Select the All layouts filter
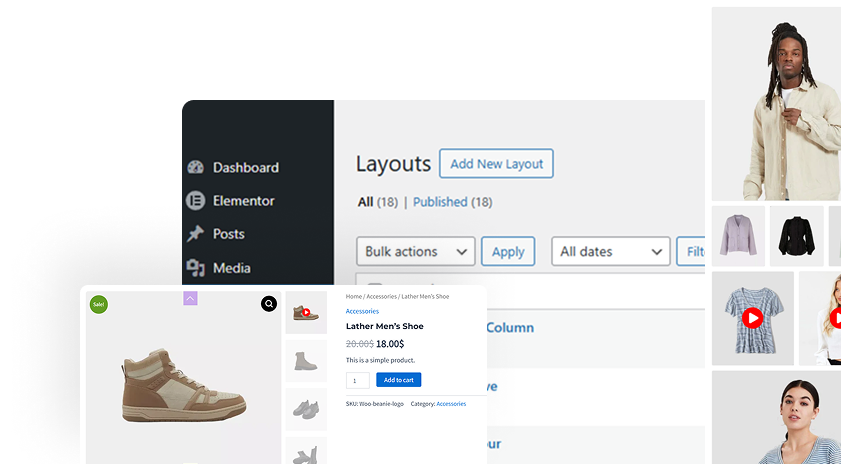This screenshot has width=841, height=464. tap(366, 202)
